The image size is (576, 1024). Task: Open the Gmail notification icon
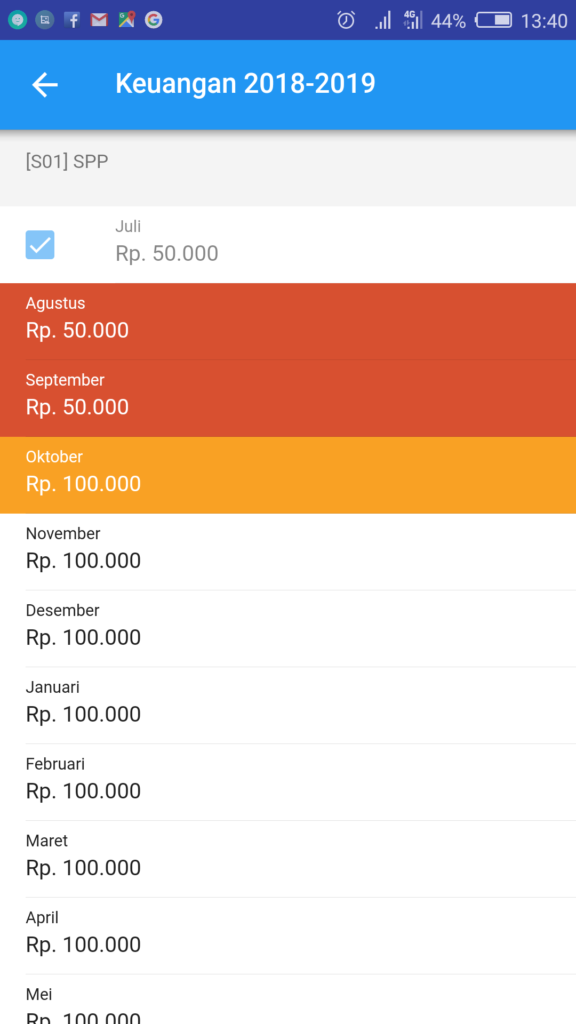point(99,20)
